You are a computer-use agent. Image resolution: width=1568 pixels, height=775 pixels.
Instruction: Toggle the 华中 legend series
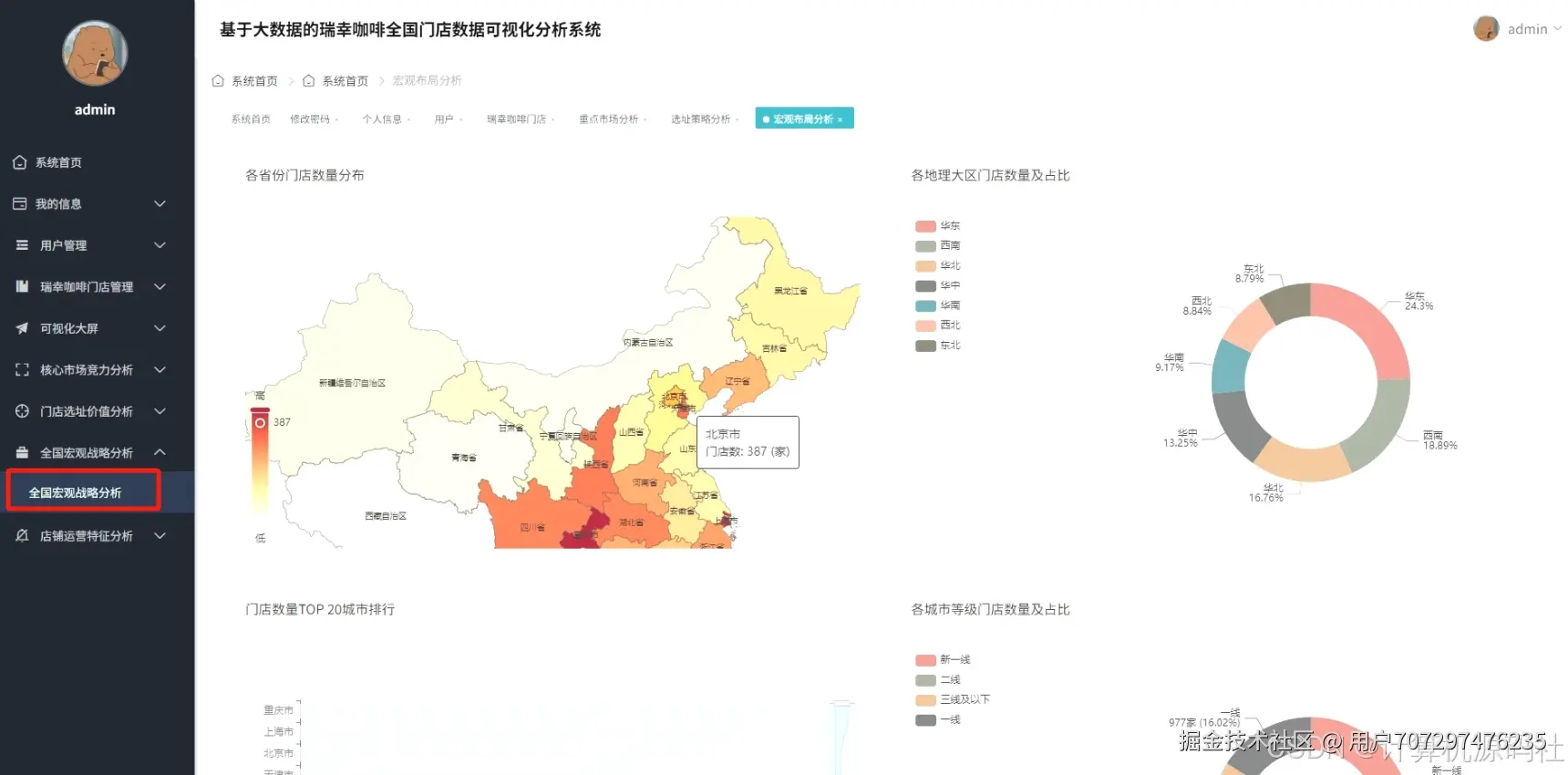(x=937, y=286)
